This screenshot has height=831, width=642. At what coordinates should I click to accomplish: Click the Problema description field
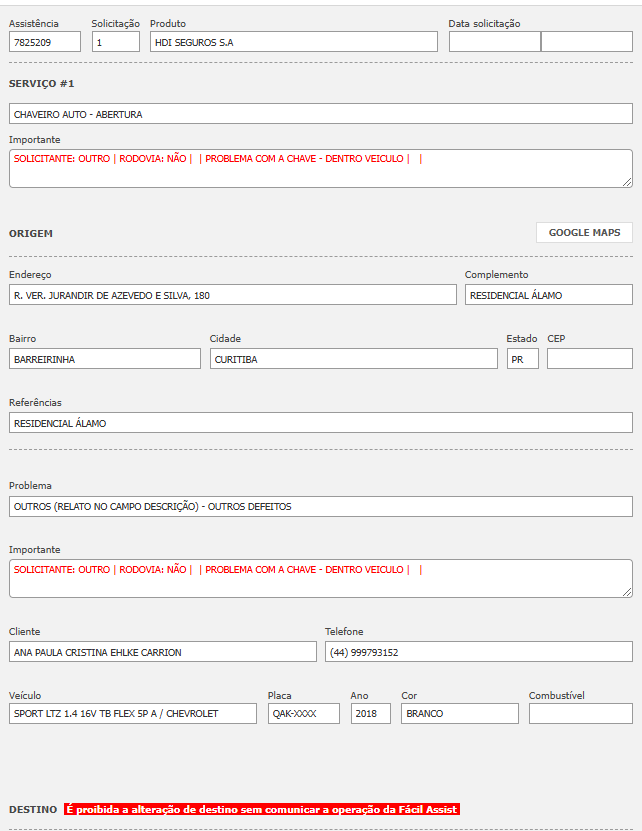click(320, 506)
